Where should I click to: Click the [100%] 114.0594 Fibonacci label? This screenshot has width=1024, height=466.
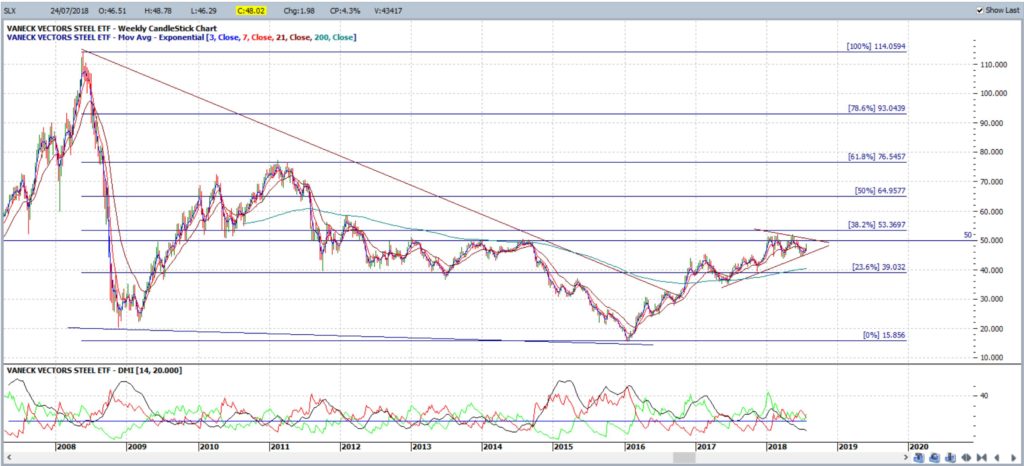(876, 47)
